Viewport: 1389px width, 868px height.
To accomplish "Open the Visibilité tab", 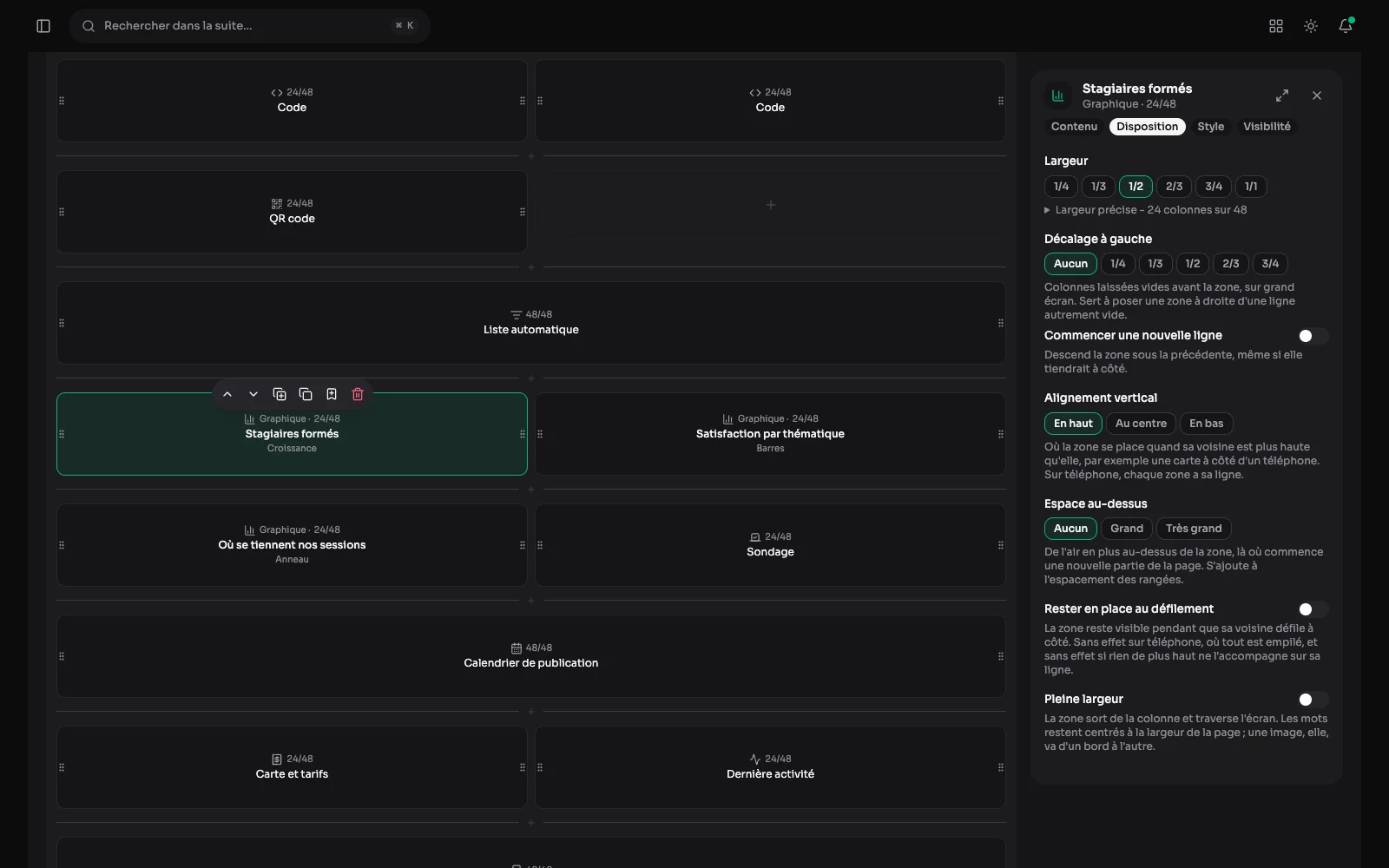I will coord(1267,127).
